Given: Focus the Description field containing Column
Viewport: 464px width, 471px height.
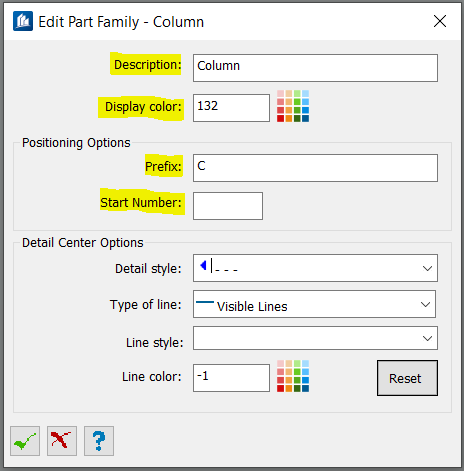Looking at the screenshot, I should tap(315, 68).
